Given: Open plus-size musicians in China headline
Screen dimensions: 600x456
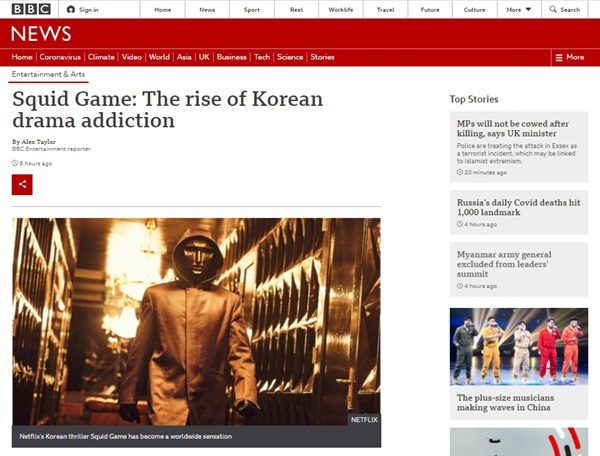Looking at the screenshot, I should tap(505, 402).
